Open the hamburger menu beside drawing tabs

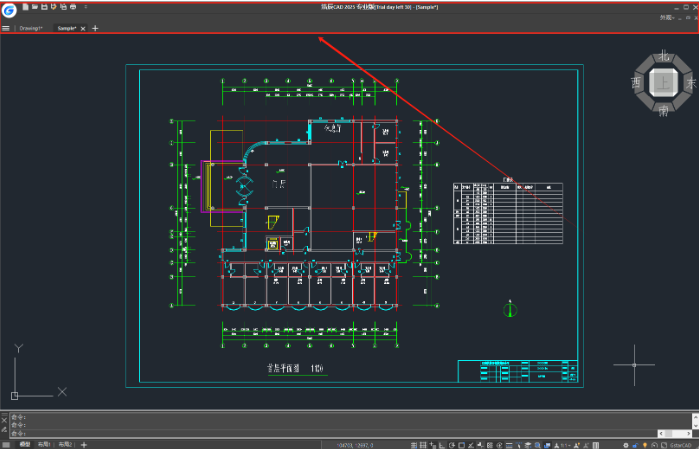(6, 28)
